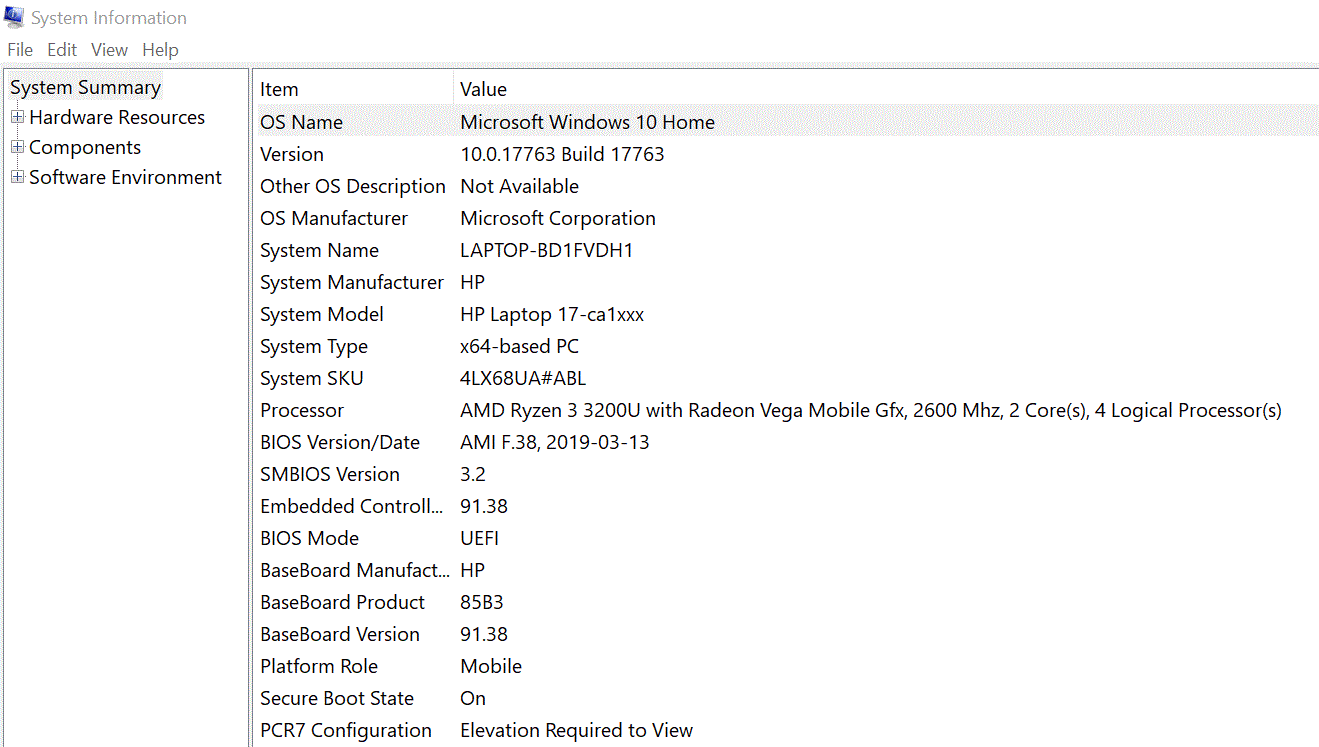
Task: Select the System SKU row label
Action: [x=312, y=378]
